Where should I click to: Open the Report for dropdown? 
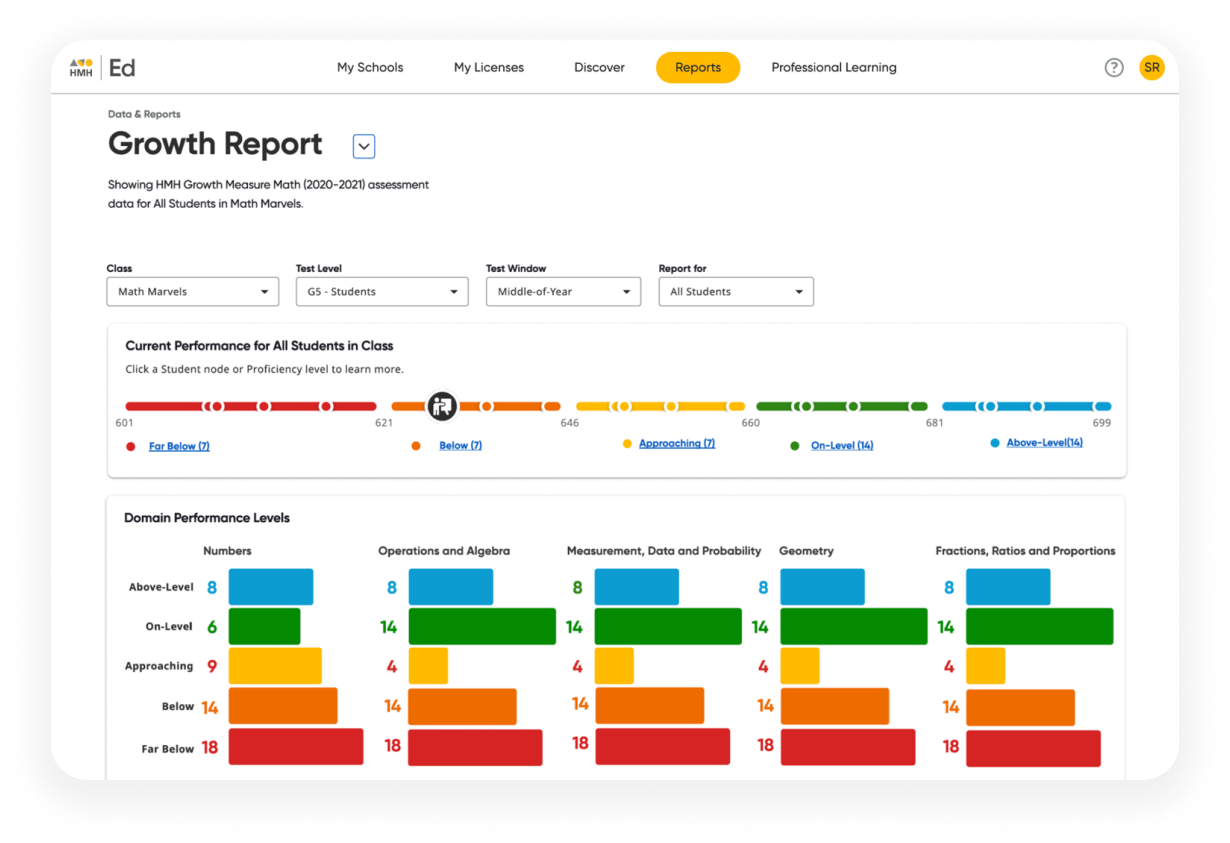tap(736, 291)
